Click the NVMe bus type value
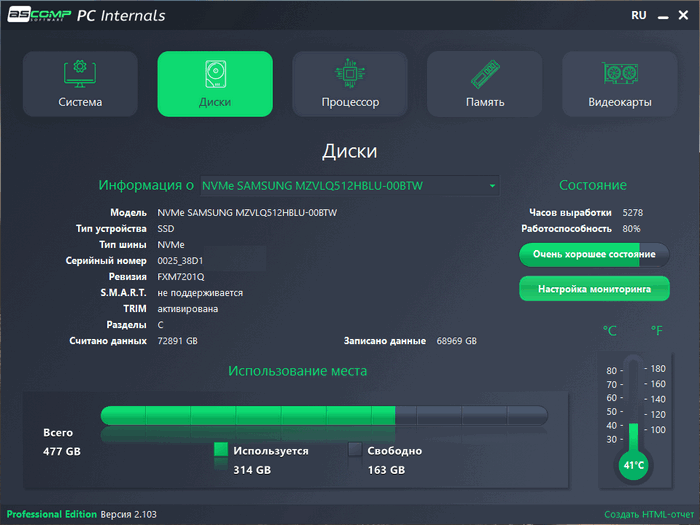This screenshot has width=700, height=525. pyautogui.click(x=171, y=245)
